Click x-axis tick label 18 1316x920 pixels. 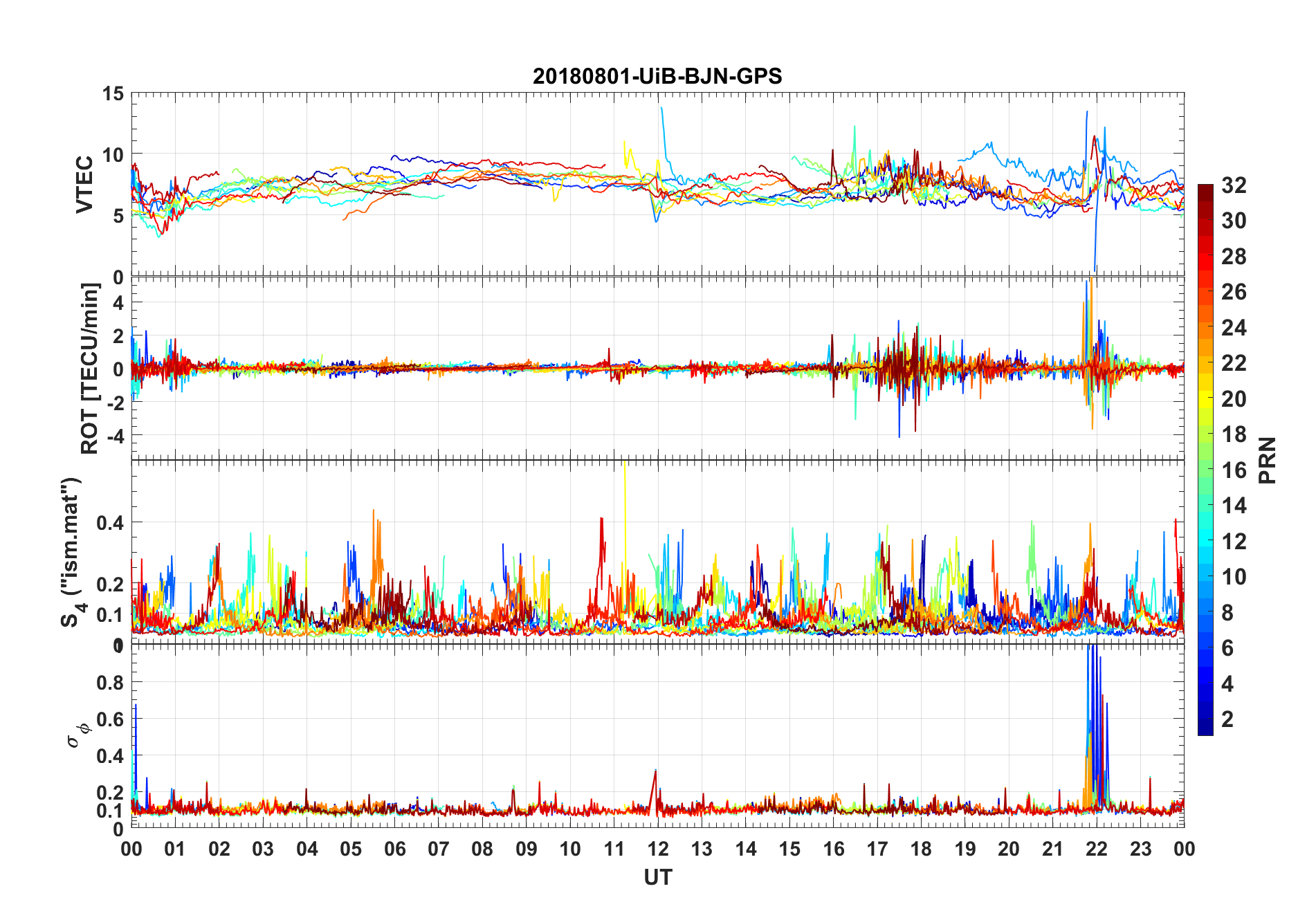coord(921,849)
